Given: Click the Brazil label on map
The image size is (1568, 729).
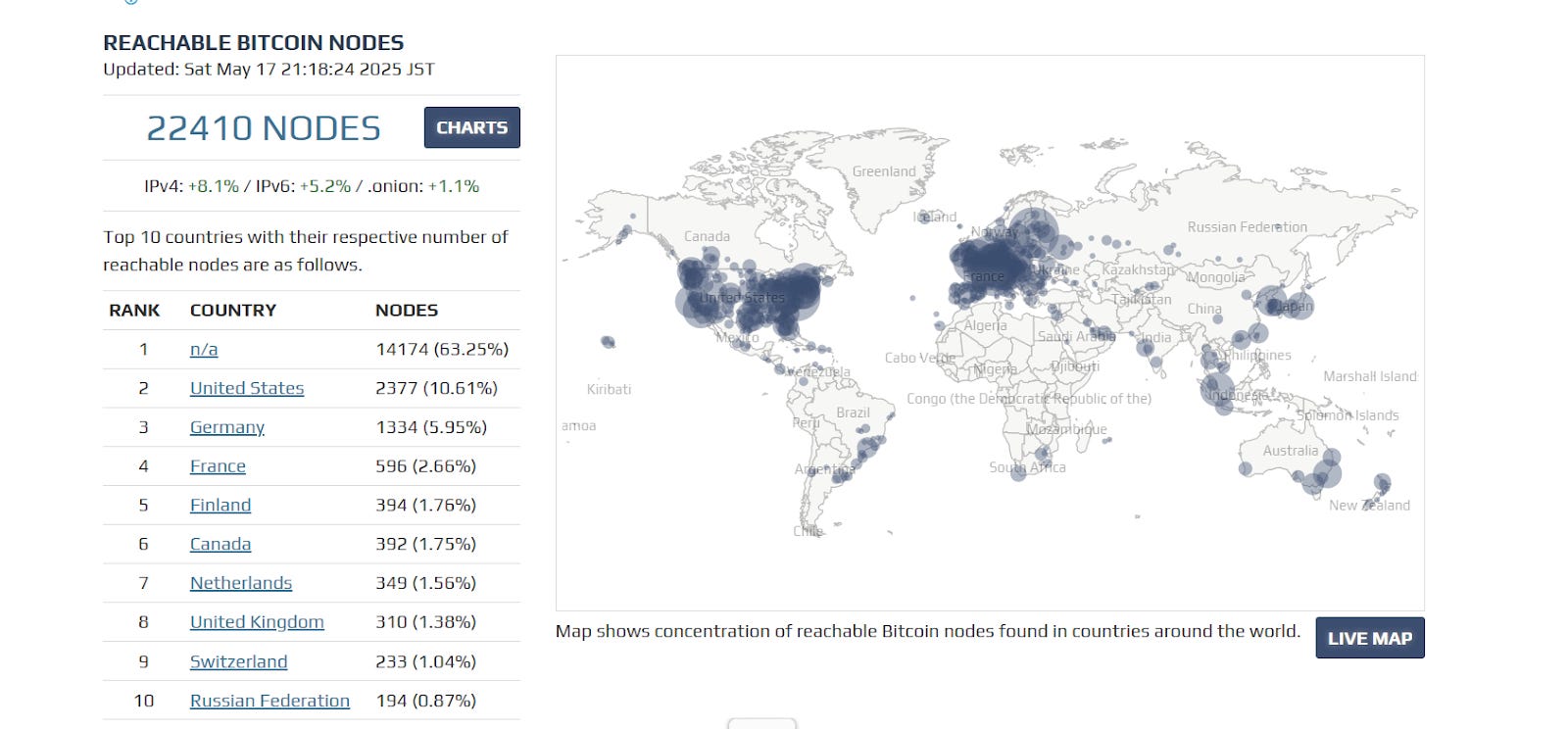Looking at the screenshot, I should [853, 413].
